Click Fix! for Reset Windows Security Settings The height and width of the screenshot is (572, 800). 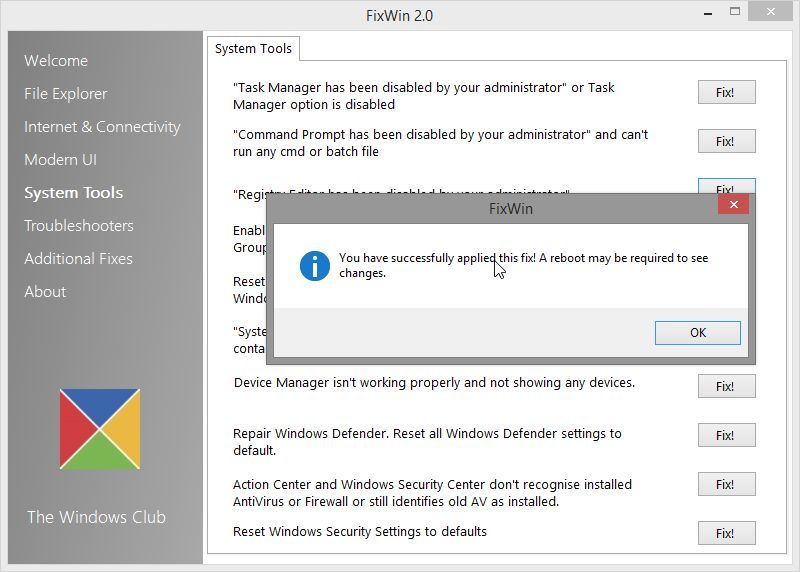tap(726, 533)
